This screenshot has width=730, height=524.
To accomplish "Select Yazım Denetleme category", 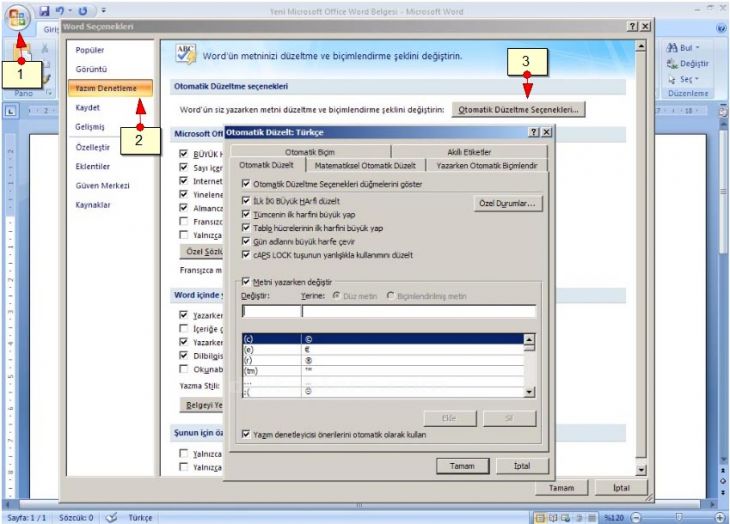I will click(110, 88).
